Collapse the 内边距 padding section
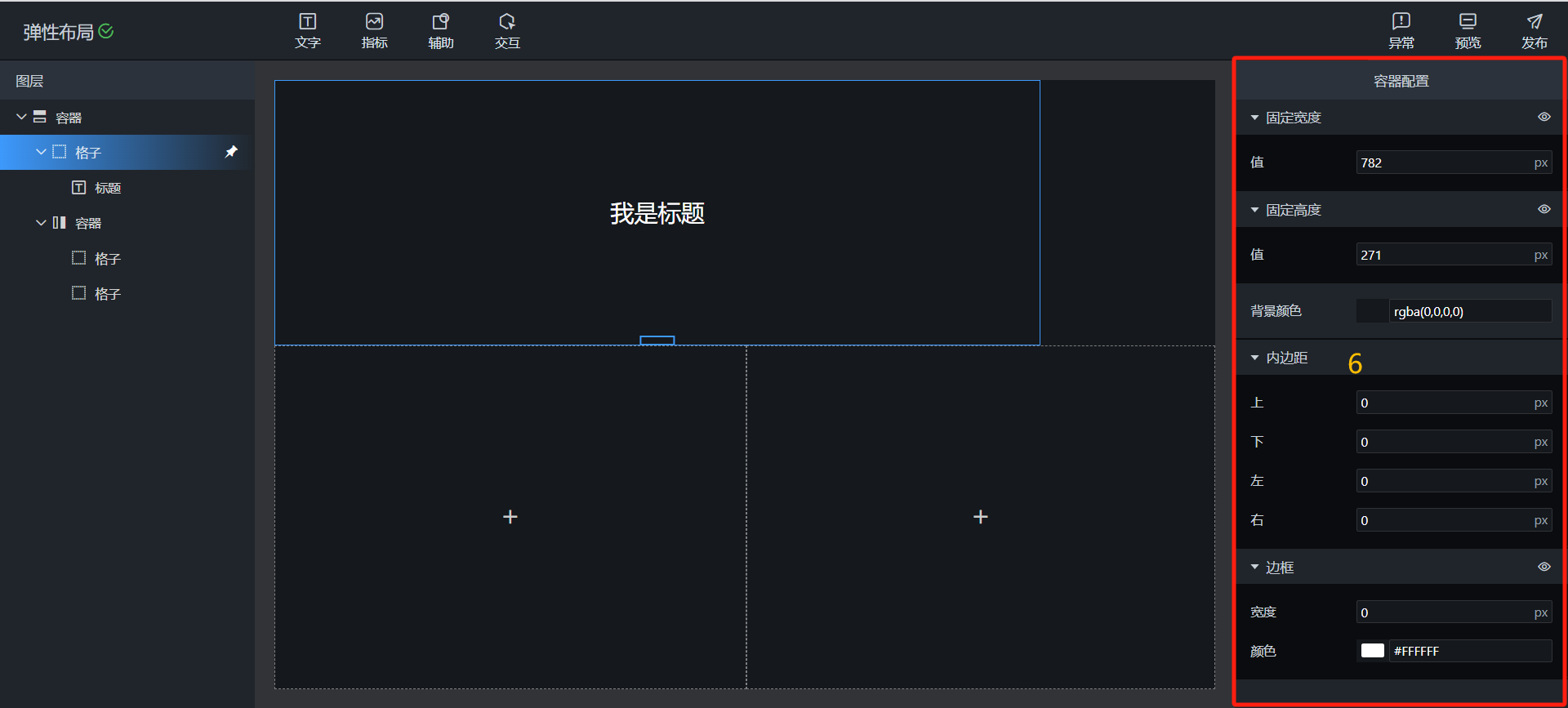 [x=1254, y=358]
